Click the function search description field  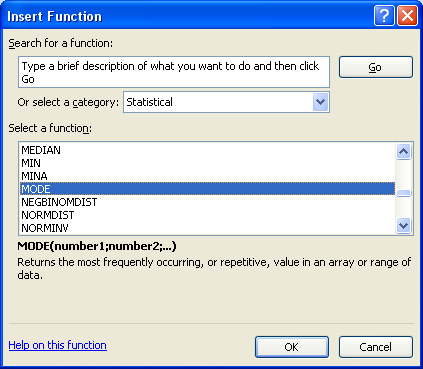(174, 72)
